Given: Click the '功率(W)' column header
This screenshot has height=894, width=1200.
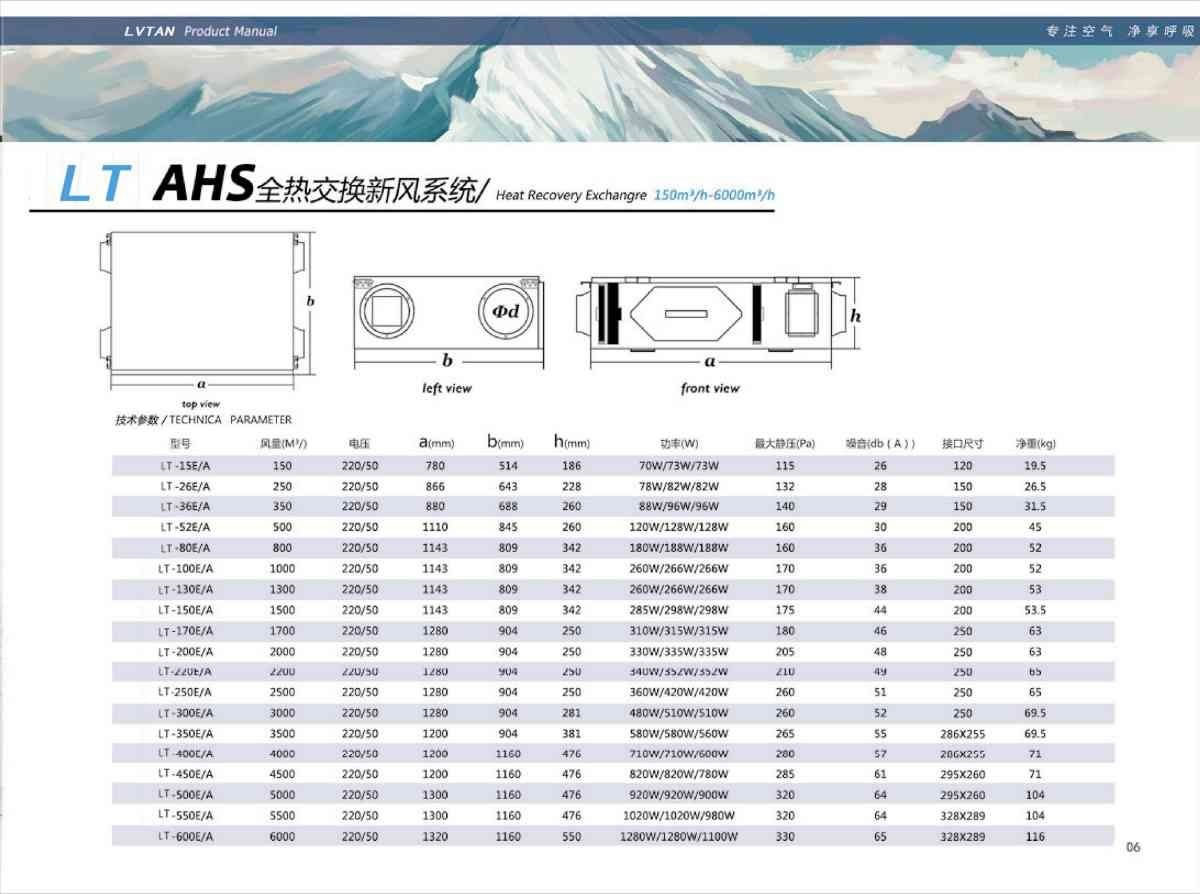Looking at the screenshot, I should [679, 443].
